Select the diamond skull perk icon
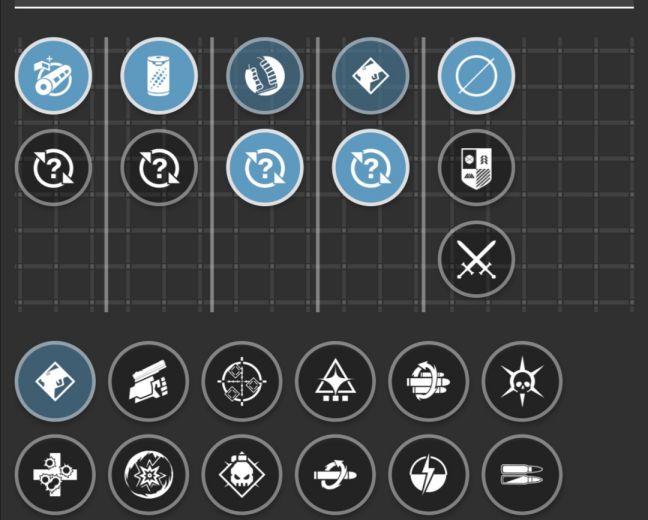This screenshot has height=520, width=648. pyautogui.click(x=242, y=475)
